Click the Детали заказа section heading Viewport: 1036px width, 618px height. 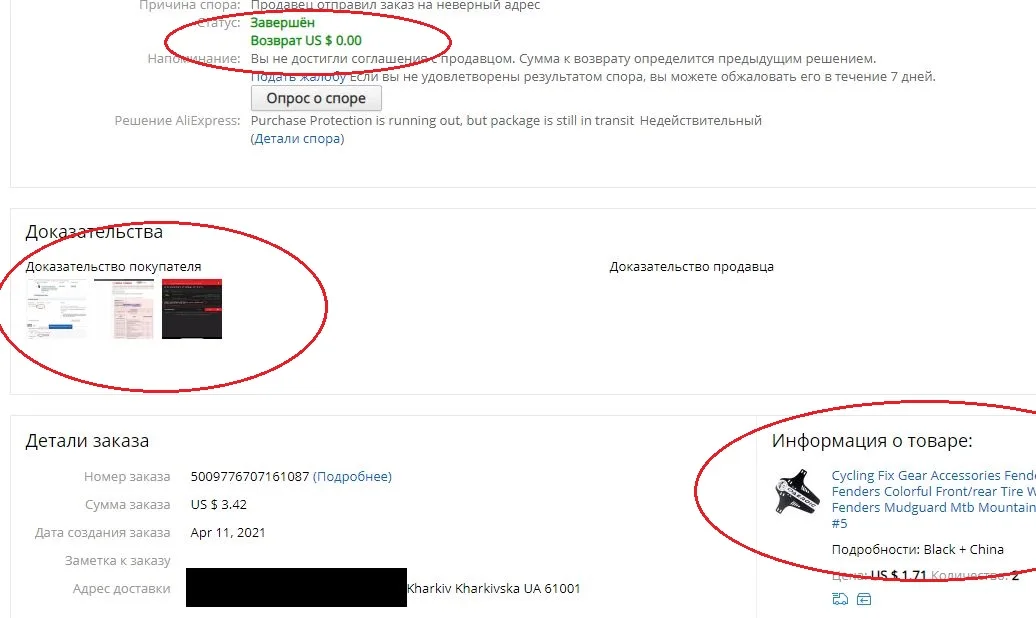[x=87, y=441]
